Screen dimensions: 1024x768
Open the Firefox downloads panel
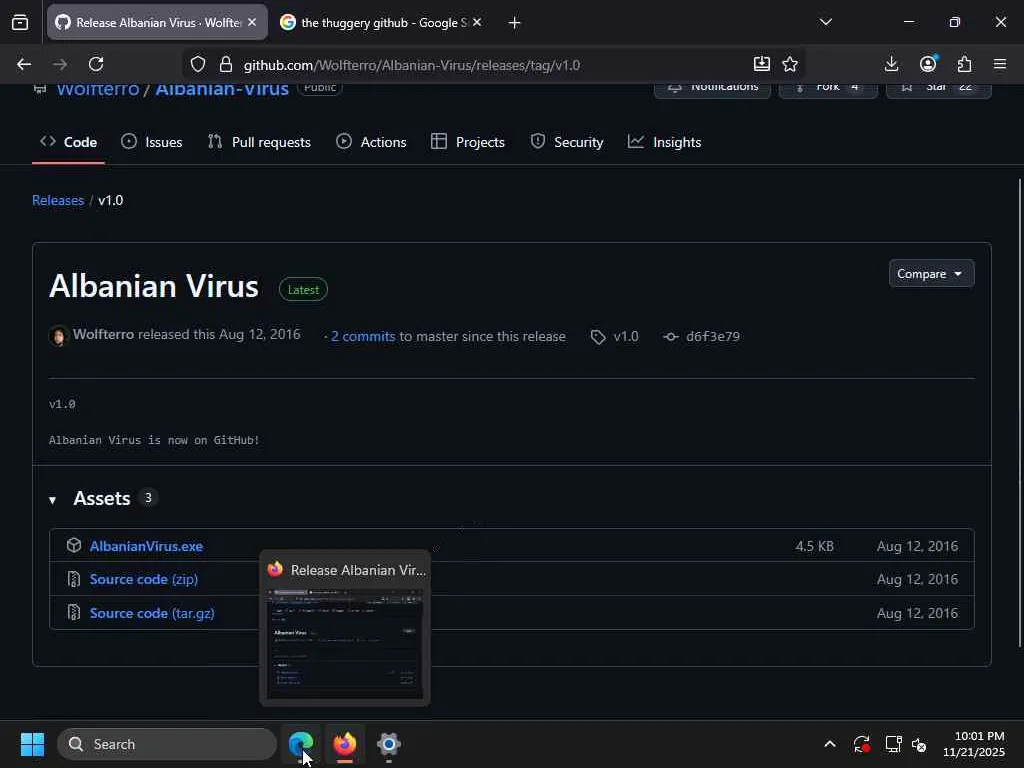click(891, 64)
